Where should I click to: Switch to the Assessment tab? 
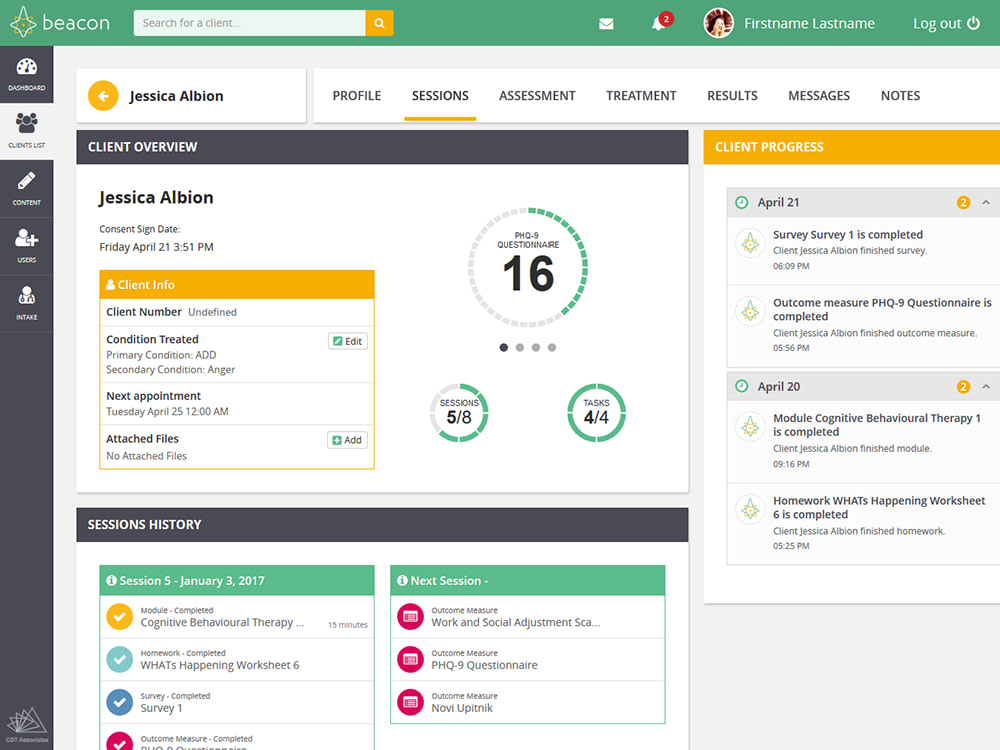pyautogui.click(x=537, y=96)
